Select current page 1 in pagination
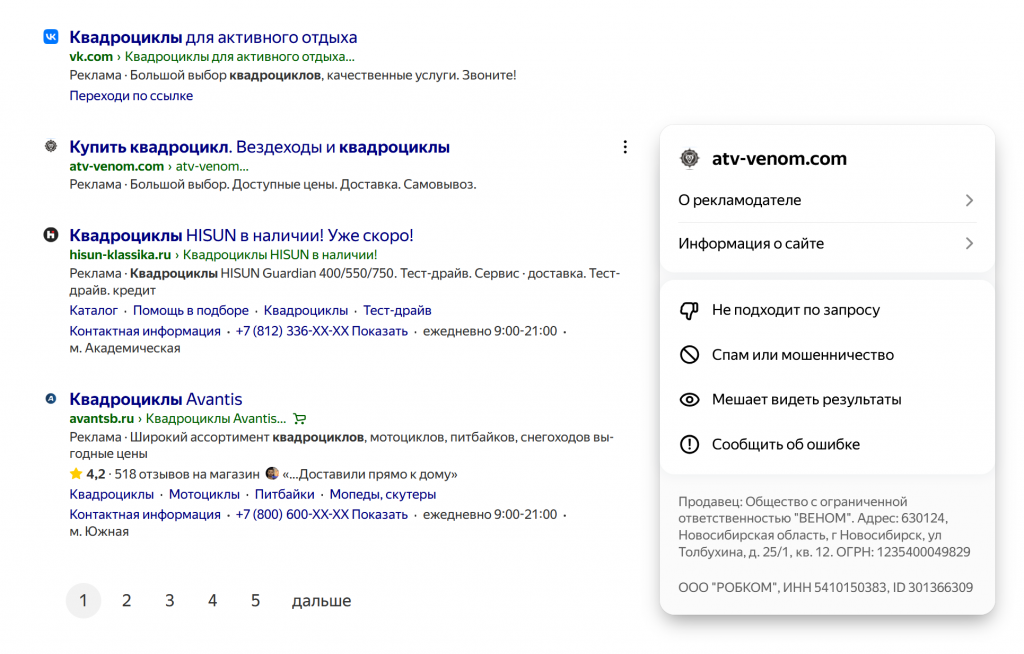This screenshot has height=654, width=1024. (x=84, y=600)
